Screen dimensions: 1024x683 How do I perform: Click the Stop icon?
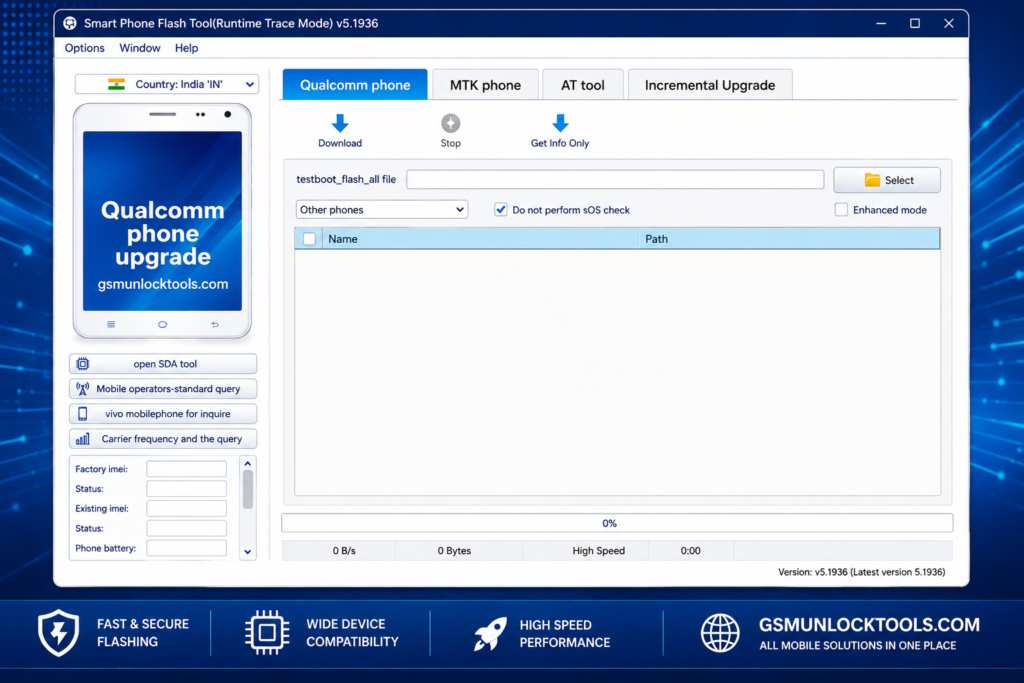click(451, 123)
